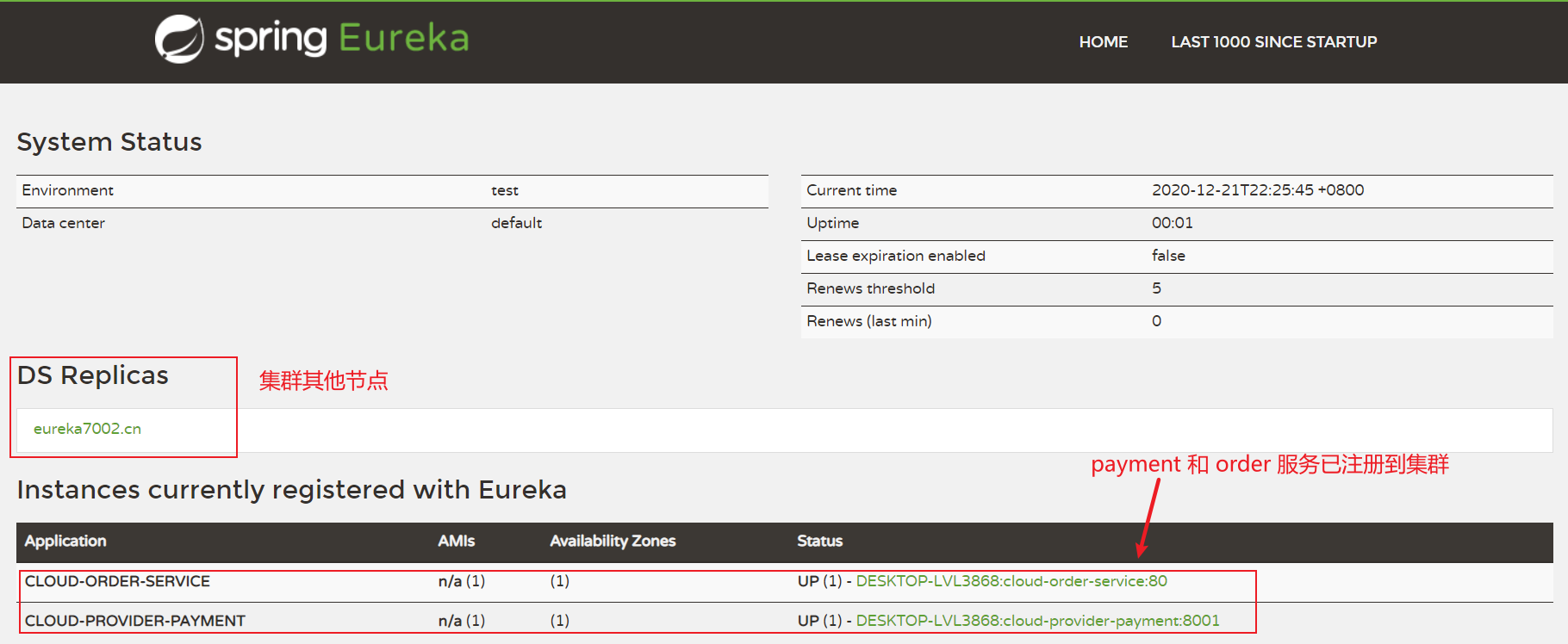The width and height of the screenshot is (1568, 644).
Task: Select the timestamp 2020-12-21T22:25:45 +0800
Action: pyautogui.click(x=1258, y=190)
